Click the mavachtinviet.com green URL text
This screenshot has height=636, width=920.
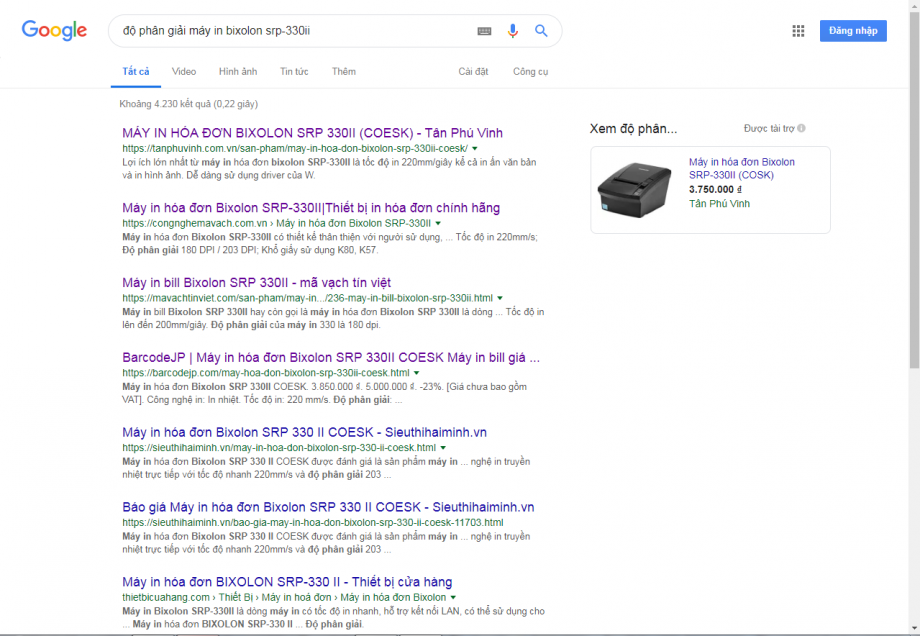point(307,298)
